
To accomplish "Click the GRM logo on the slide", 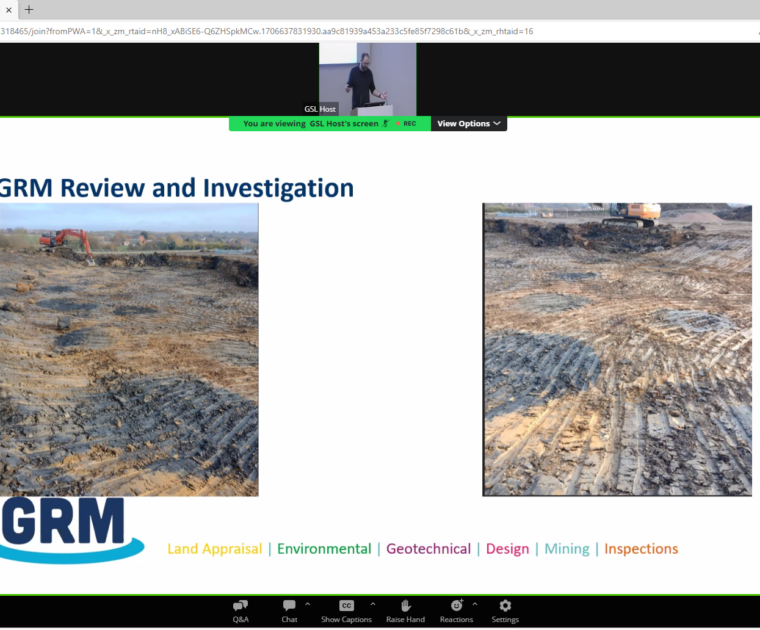I will [71, 530].
